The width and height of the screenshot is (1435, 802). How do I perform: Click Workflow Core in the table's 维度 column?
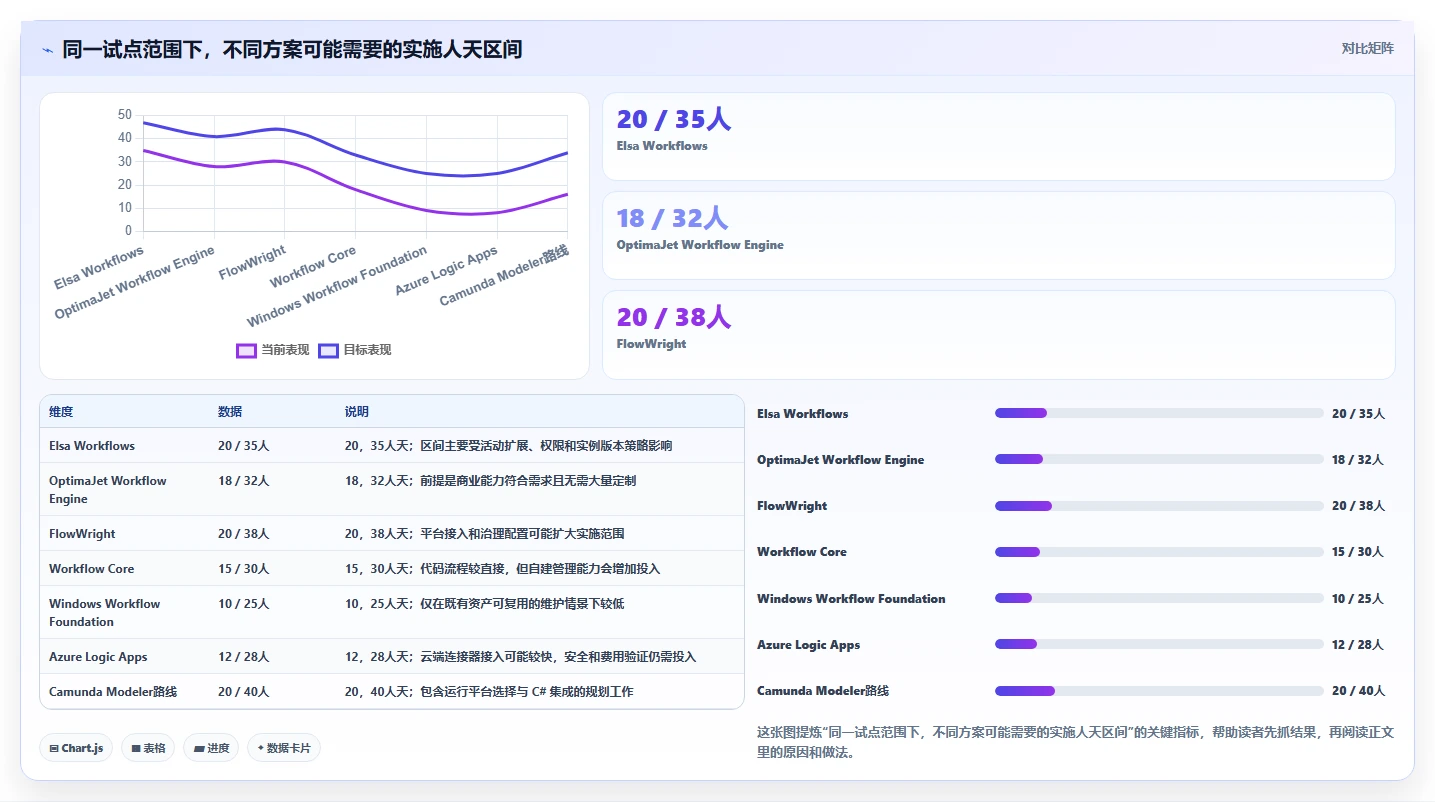(91, 569)
